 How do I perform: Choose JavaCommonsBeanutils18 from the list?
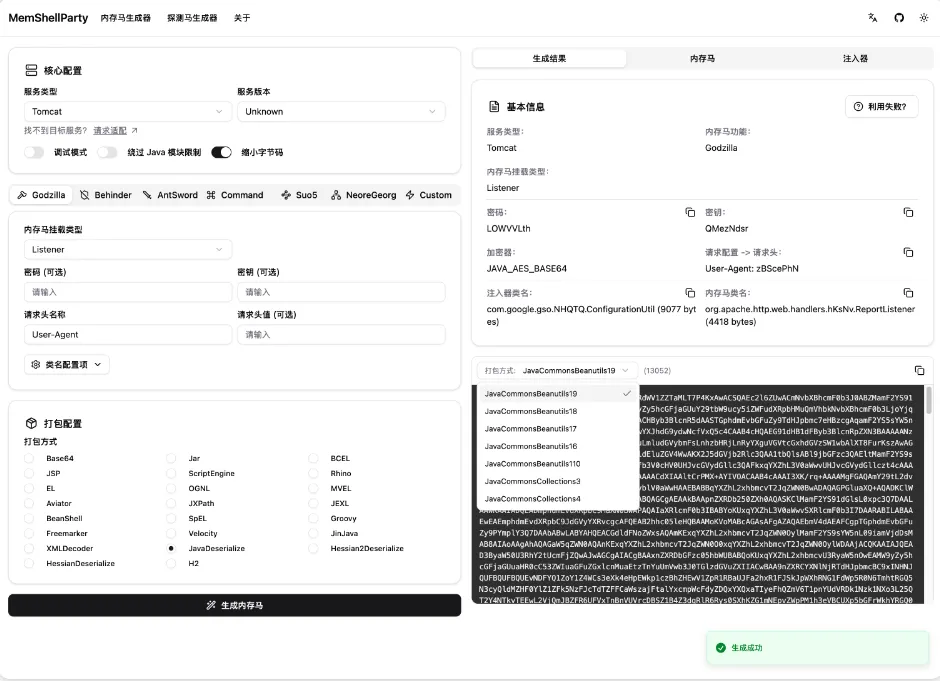pos(557,411)
